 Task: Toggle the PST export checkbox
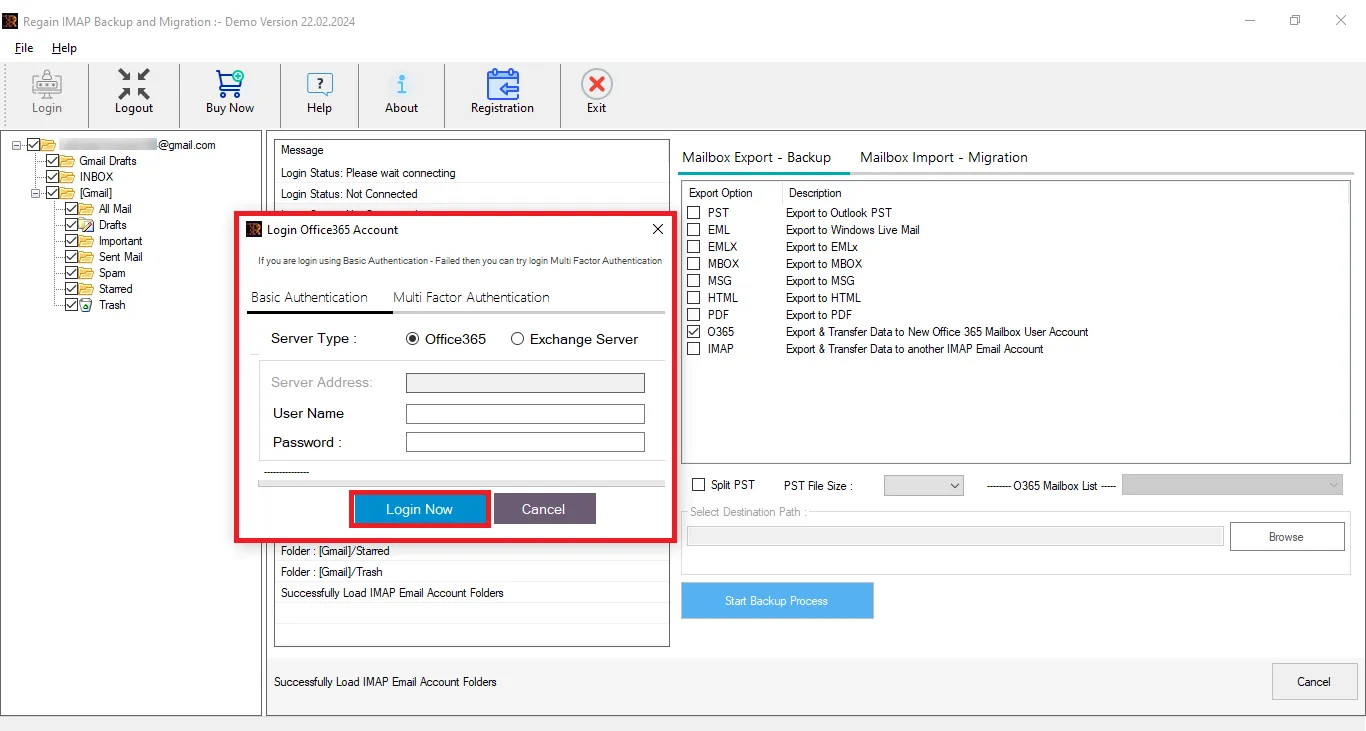pos(694,213)
